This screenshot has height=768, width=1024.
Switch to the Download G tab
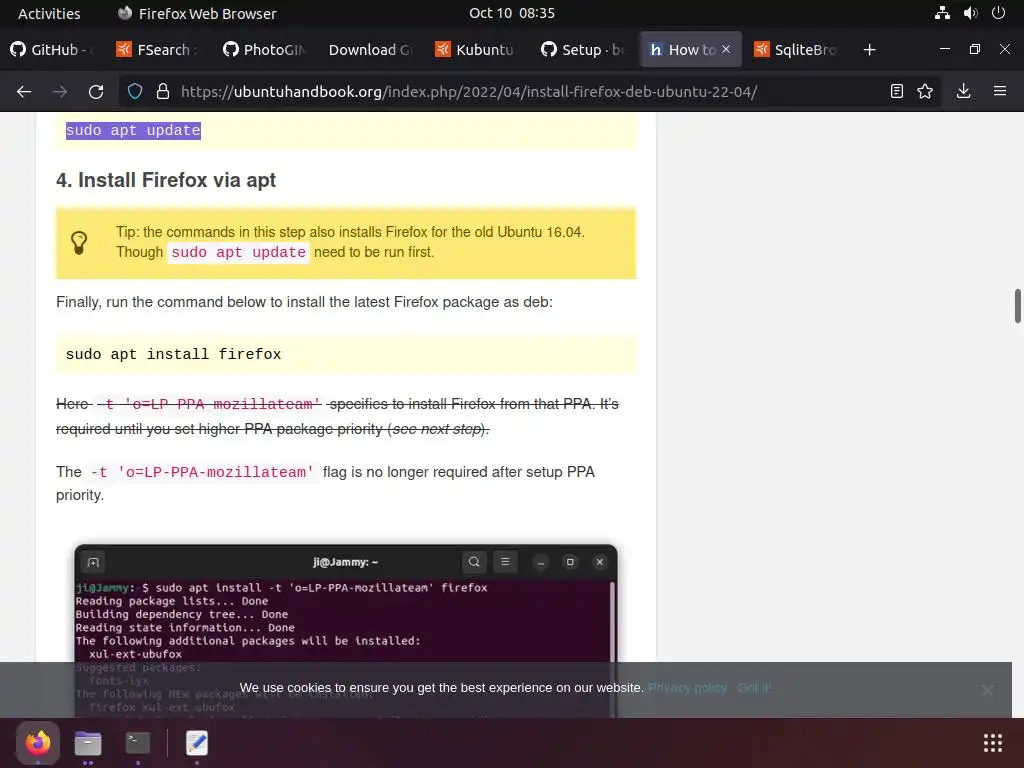[370, 50]
